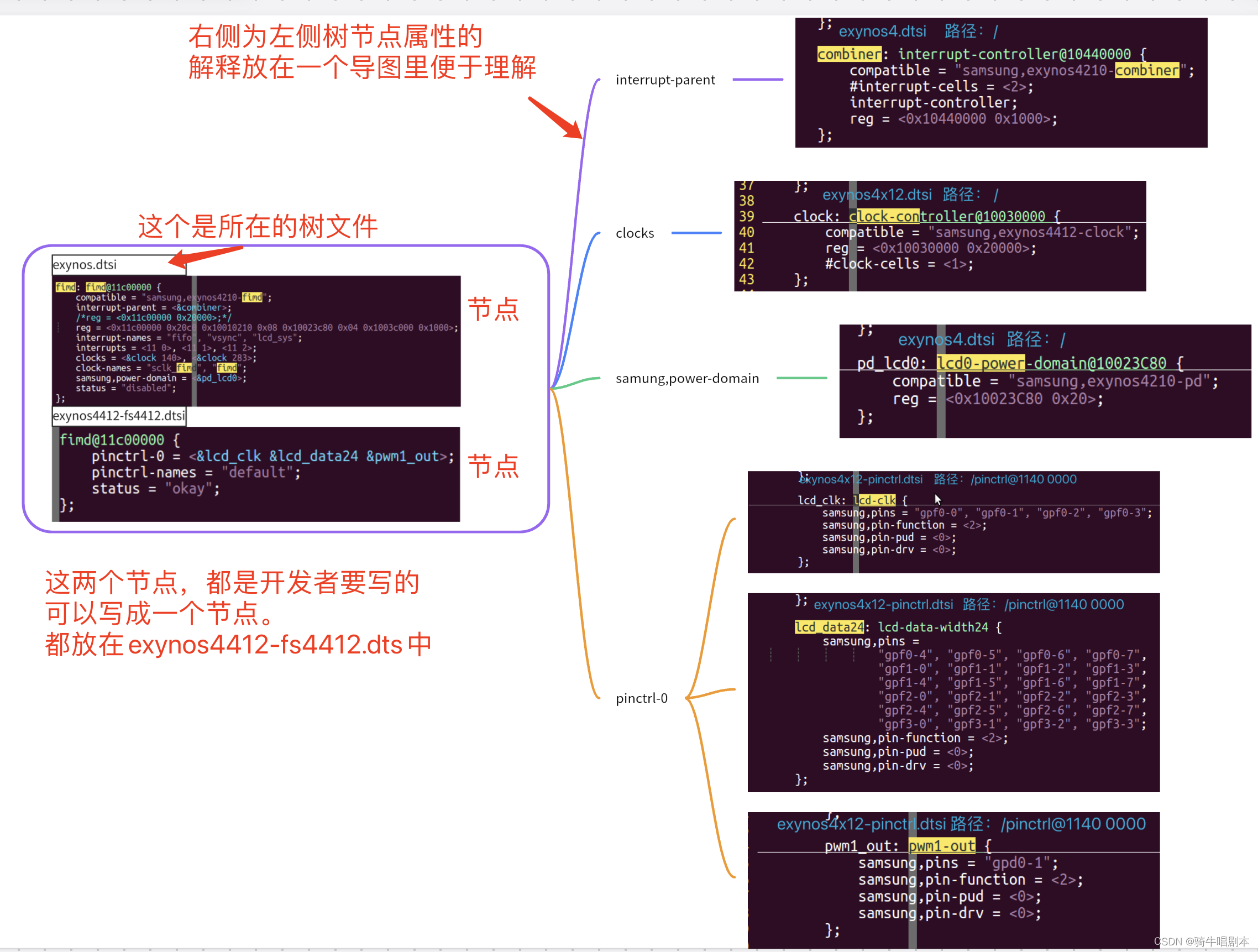Click the exynos4x12.dtsi 路径 caption above clock
Viewport: 1258px width, 952px height.
(910, 195)
